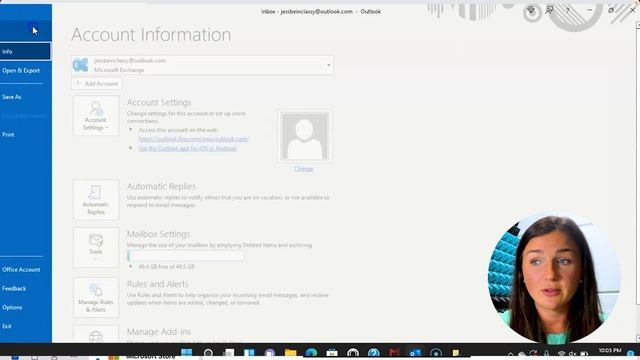
Task: Open File Explorer from the taskbar
Action: tap(291, 353)
